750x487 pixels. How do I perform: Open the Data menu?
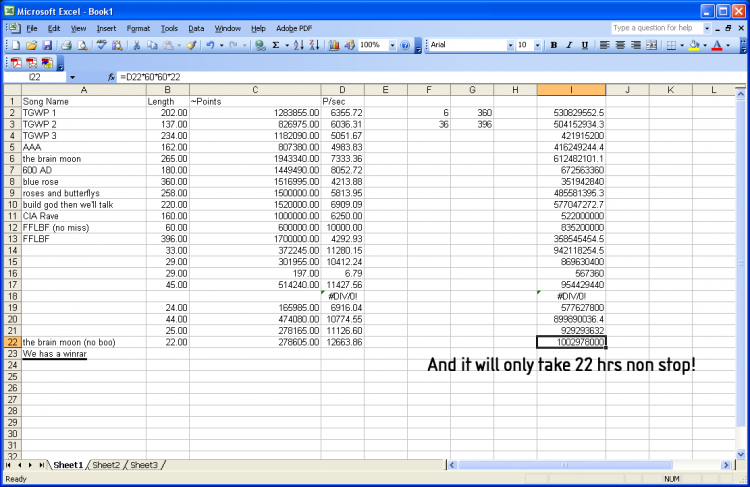(x=196, y=28)
